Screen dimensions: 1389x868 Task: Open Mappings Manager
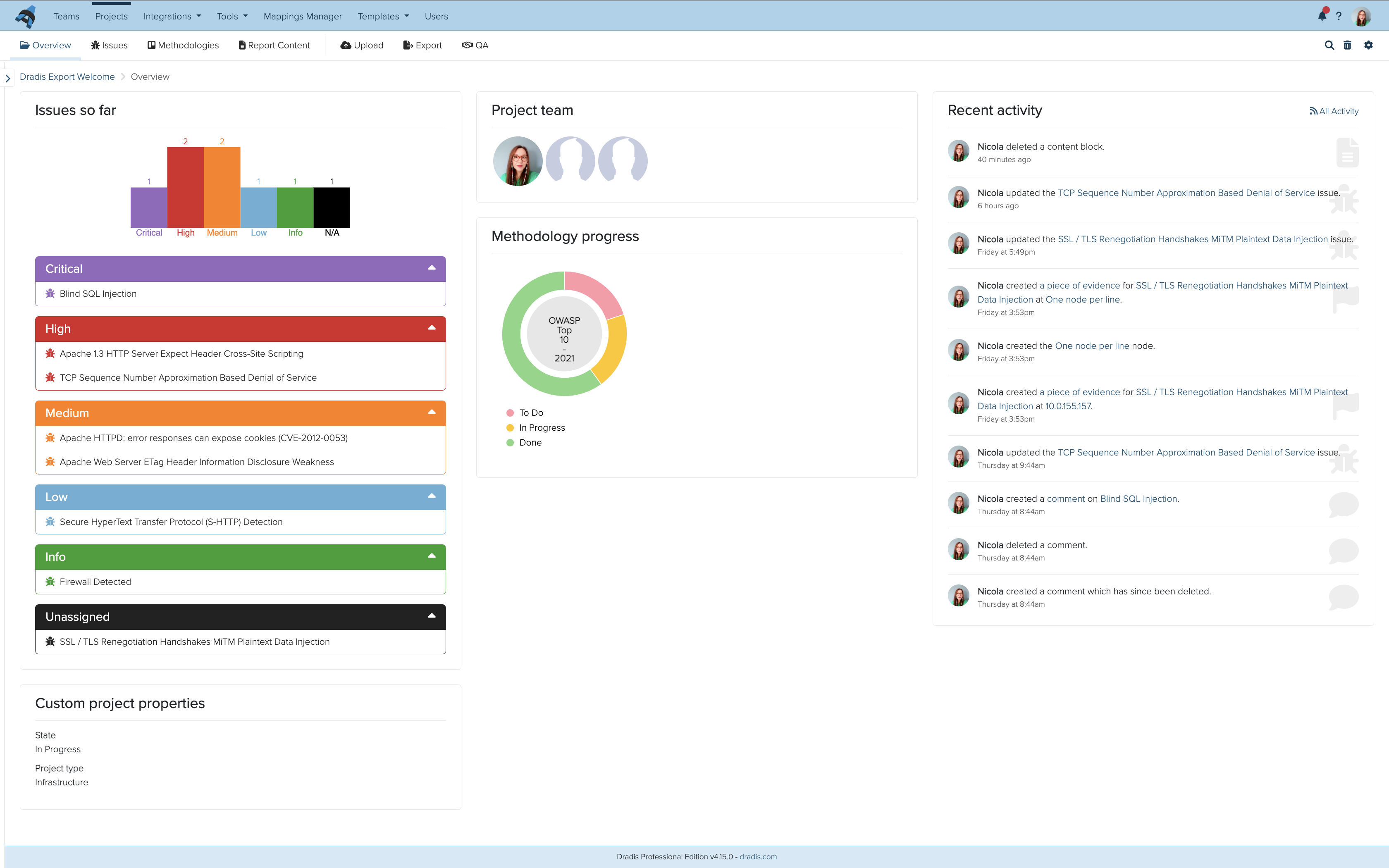tap(303, 16)
